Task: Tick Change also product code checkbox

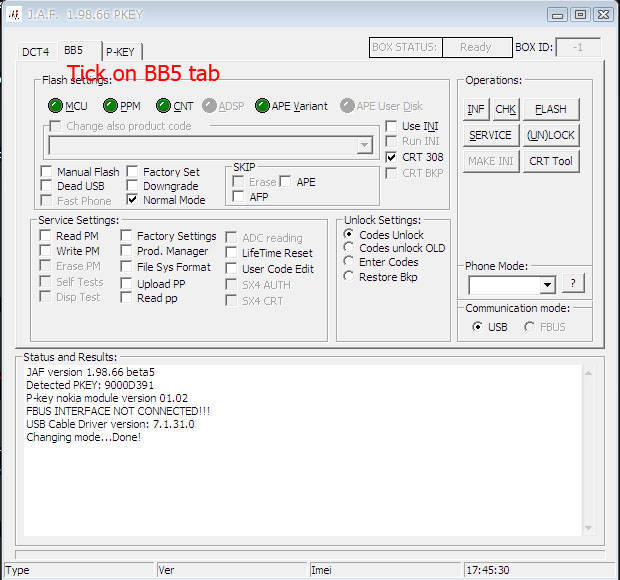Action: [55, 126]
